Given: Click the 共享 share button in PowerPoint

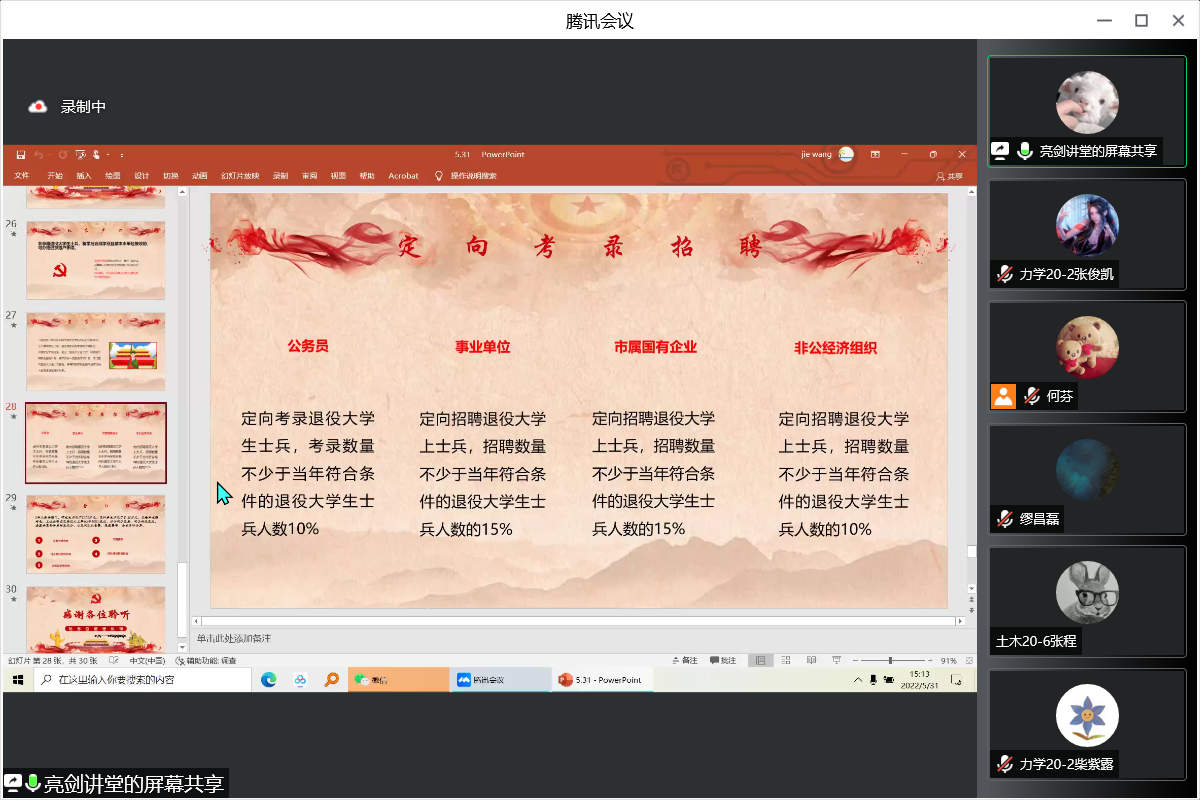Looking at the screenshot, I should 949,176.
